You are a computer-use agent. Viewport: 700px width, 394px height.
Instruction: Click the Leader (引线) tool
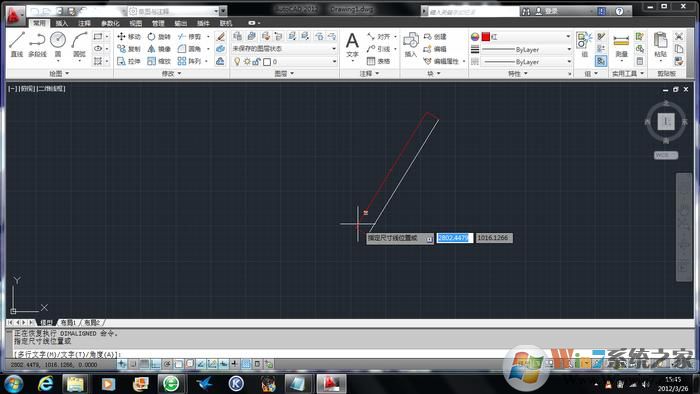pos(379,49)
